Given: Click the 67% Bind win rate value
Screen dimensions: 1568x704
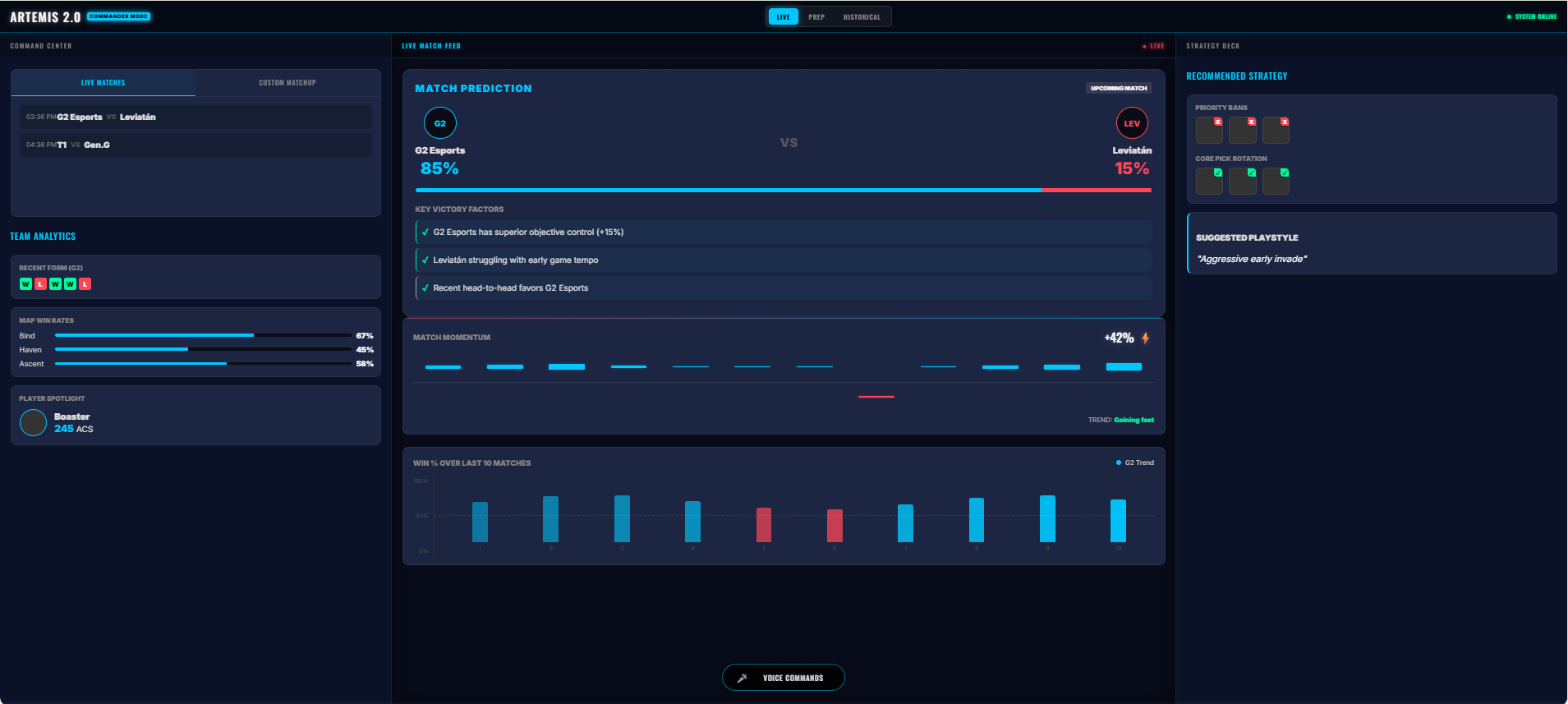Looking at the screenshot, I should click(x=365, y=336).
